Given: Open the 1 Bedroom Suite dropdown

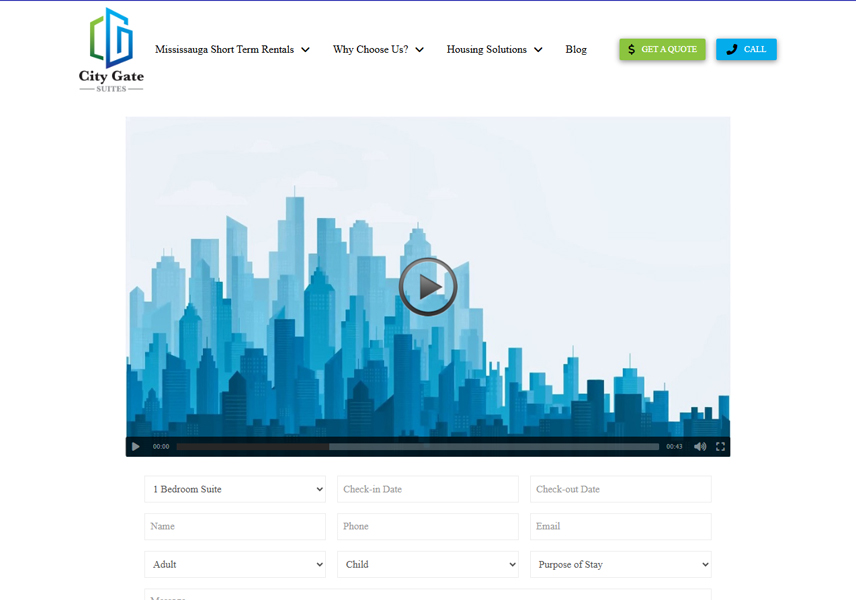Looking at the screenshot, I should (235, 489).
